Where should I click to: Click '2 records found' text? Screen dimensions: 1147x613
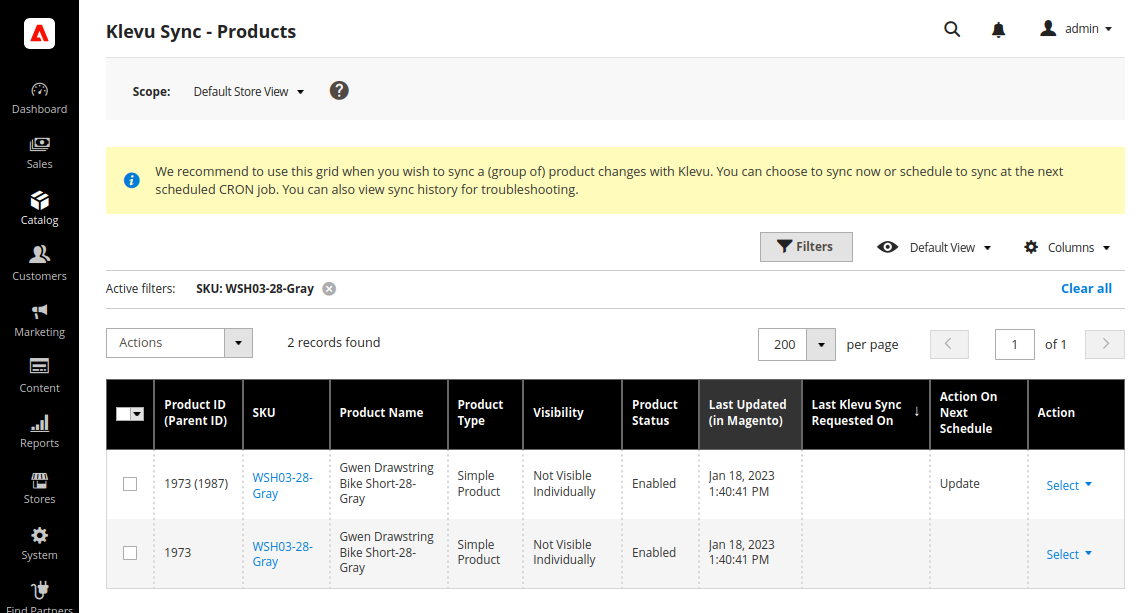point(334,342)
